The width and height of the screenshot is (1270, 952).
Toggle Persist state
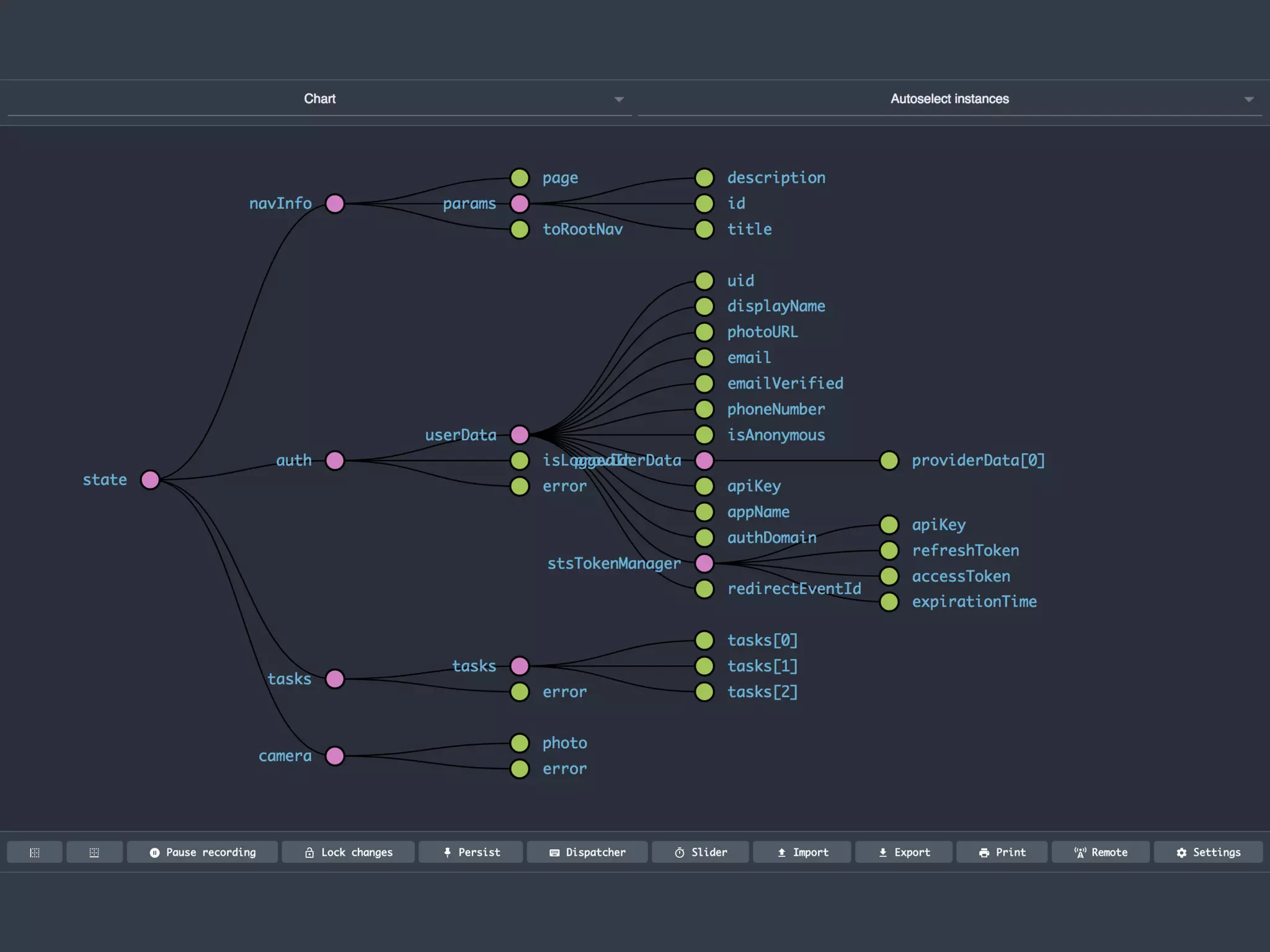(471, 852)
